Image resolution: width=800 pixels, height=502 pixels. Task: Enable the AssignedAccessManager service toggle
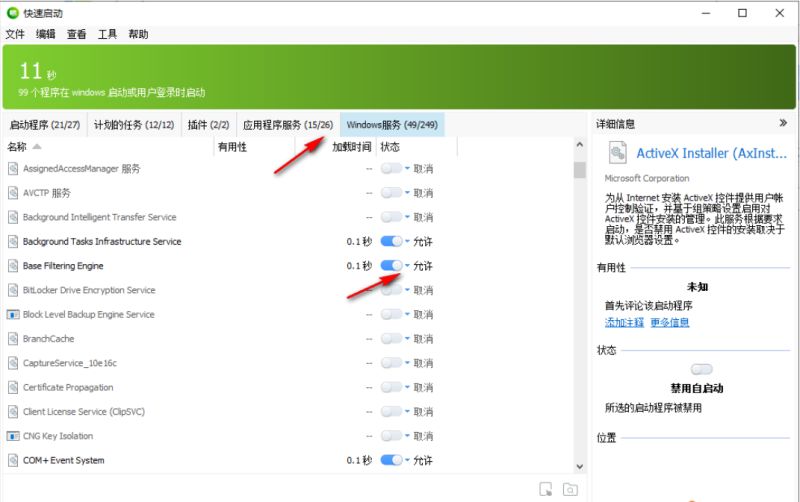pyautogui.click(x=391, y=168)
